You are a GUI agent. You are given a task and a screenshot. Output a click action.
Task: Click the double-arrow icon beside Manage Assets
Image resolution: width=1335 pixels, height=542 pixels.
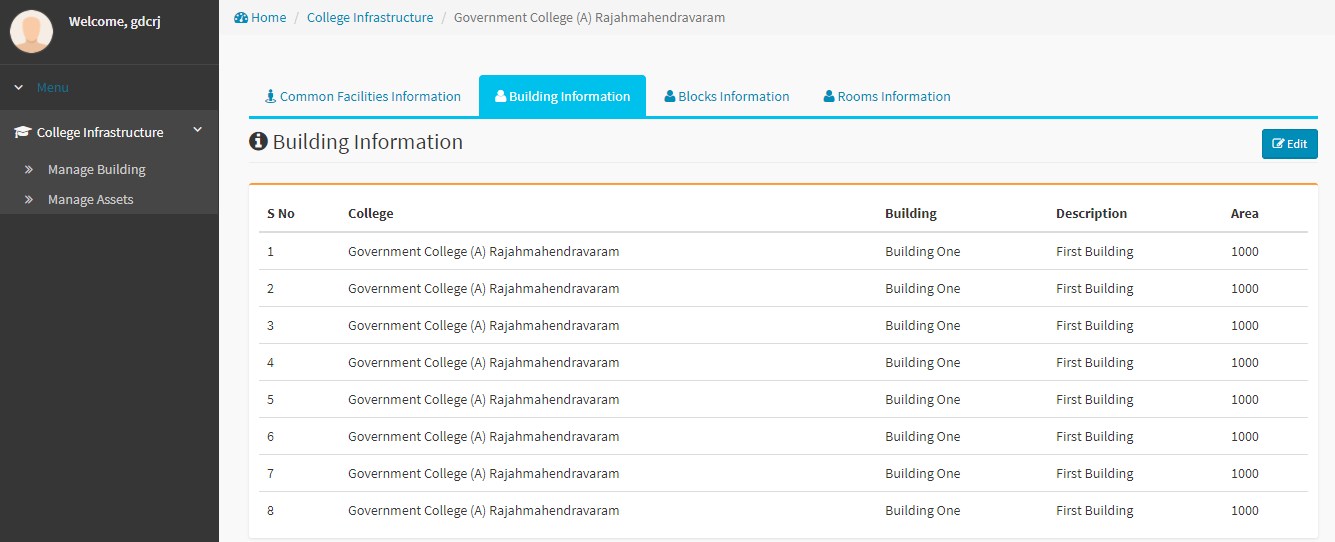pos(29,200)
